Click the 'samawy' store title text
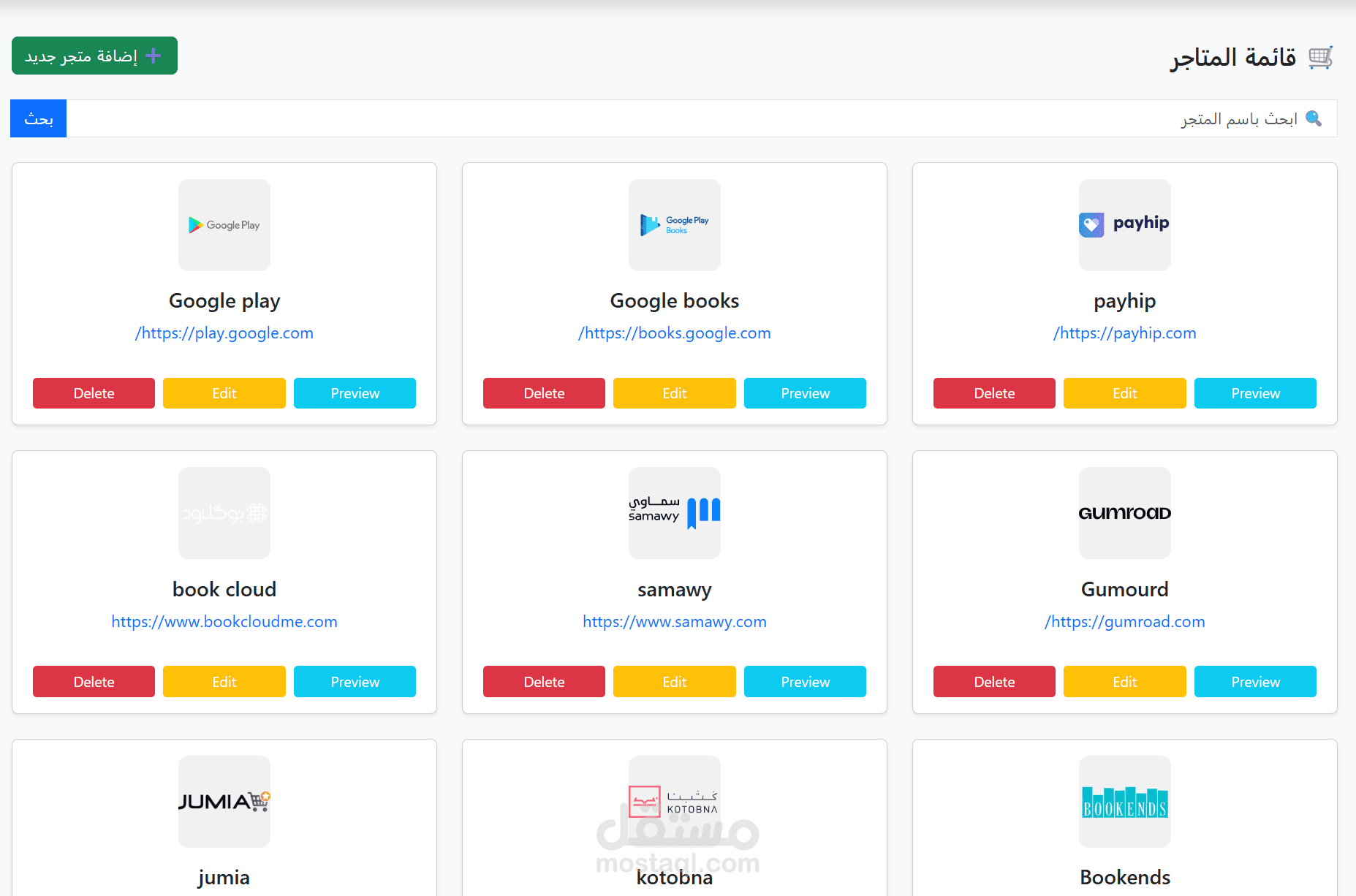Screen dimensions: 1356x896 click(x=675, y=590)
